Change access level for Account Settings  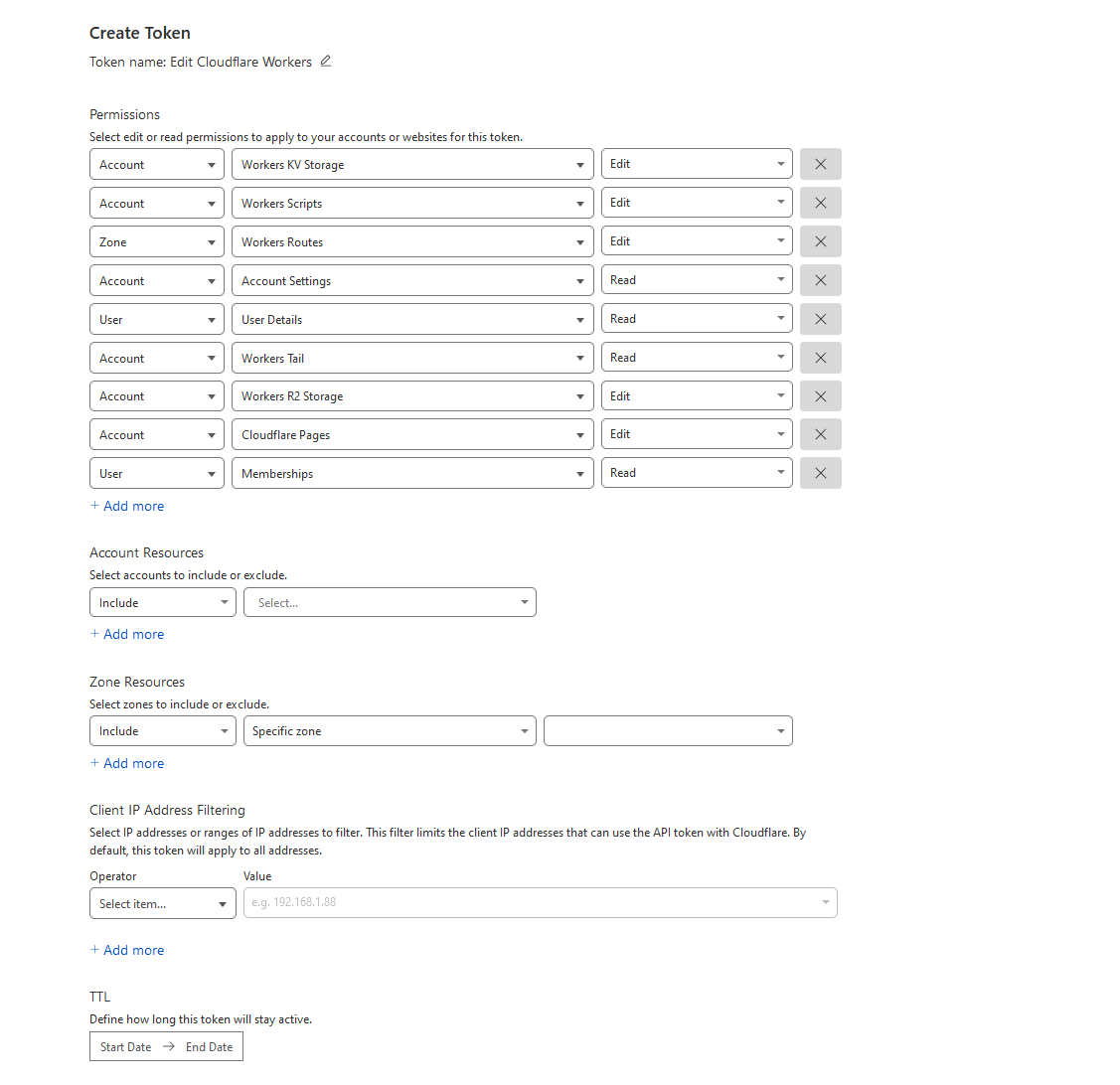tap(697, 279)
